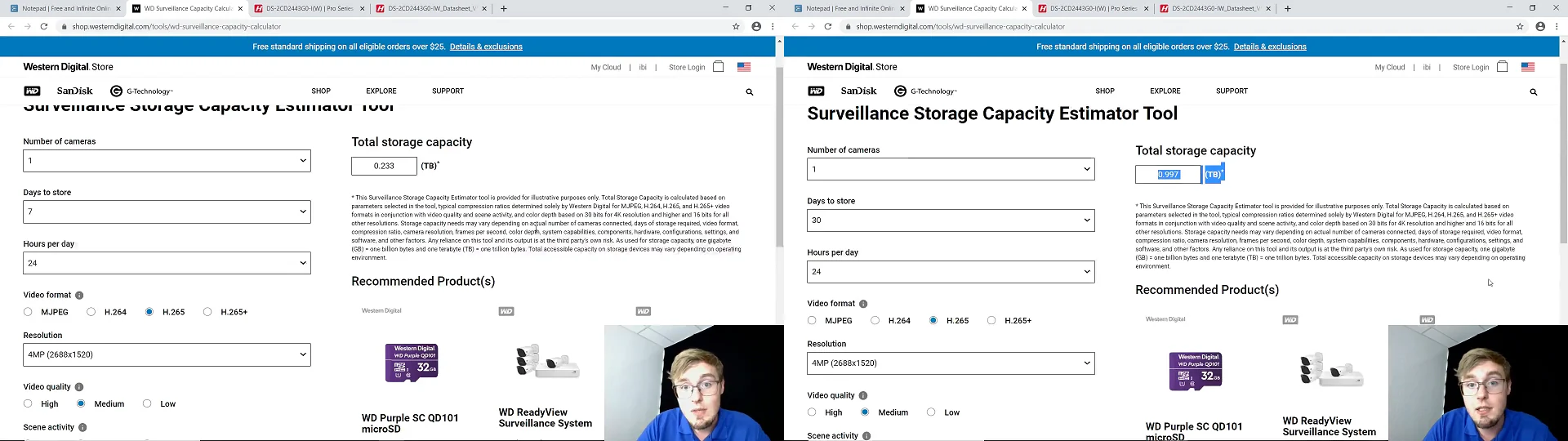Reload the page in the right browser window
This screenshot has width=1568, height=441.
[x=828, y=26]
